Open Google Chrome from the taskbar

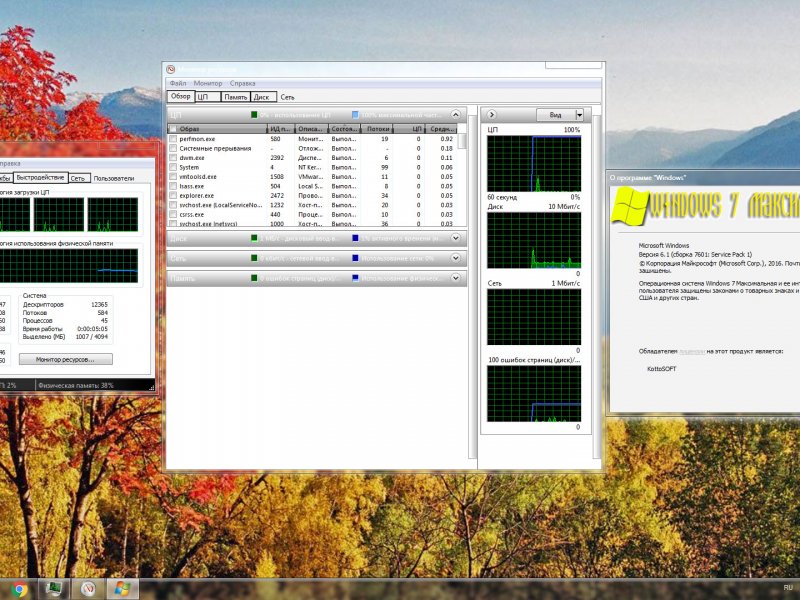tap(19, 589)
